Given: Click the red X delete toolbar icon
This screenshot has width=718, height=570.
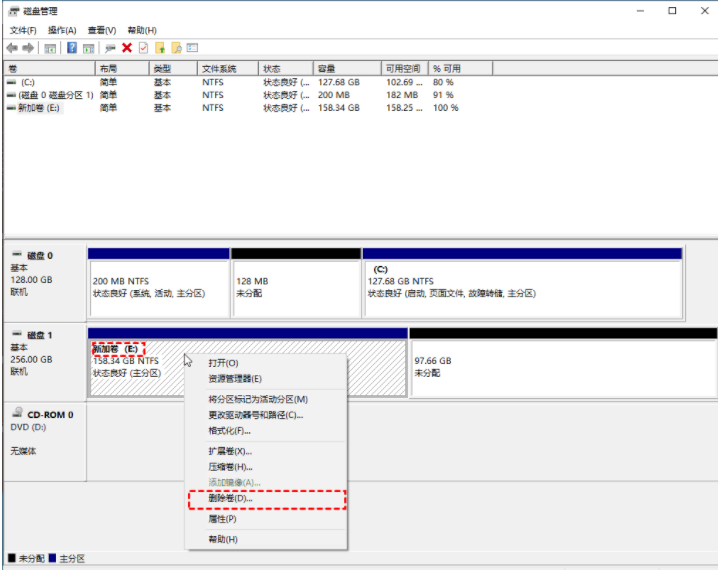Looking at the screenshot, I should pyautogui.click(x=127, y=48).
